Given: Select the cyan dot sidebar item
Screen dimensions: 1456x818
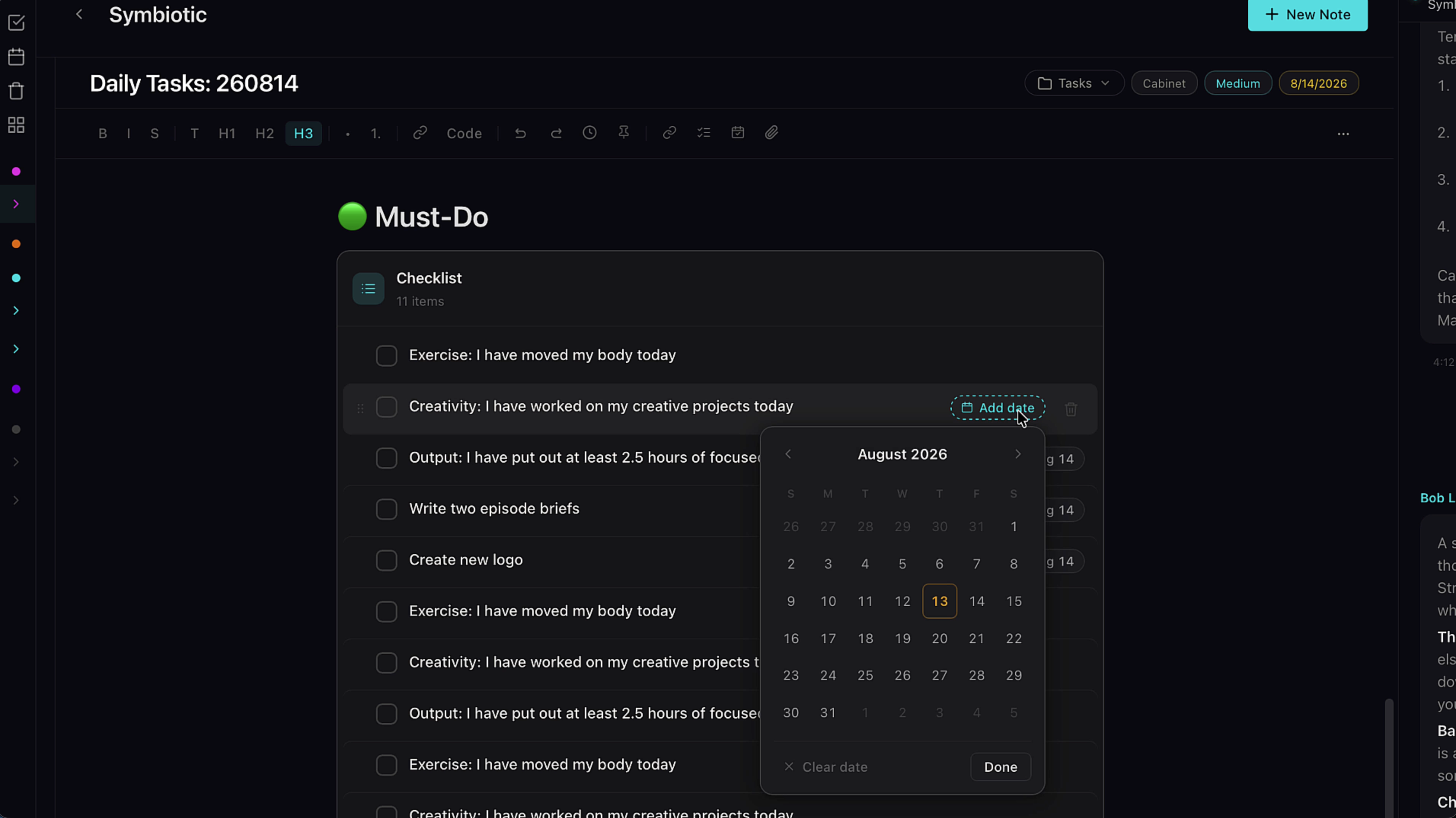Looking at the screenshot, I should [x=16, y=278].
